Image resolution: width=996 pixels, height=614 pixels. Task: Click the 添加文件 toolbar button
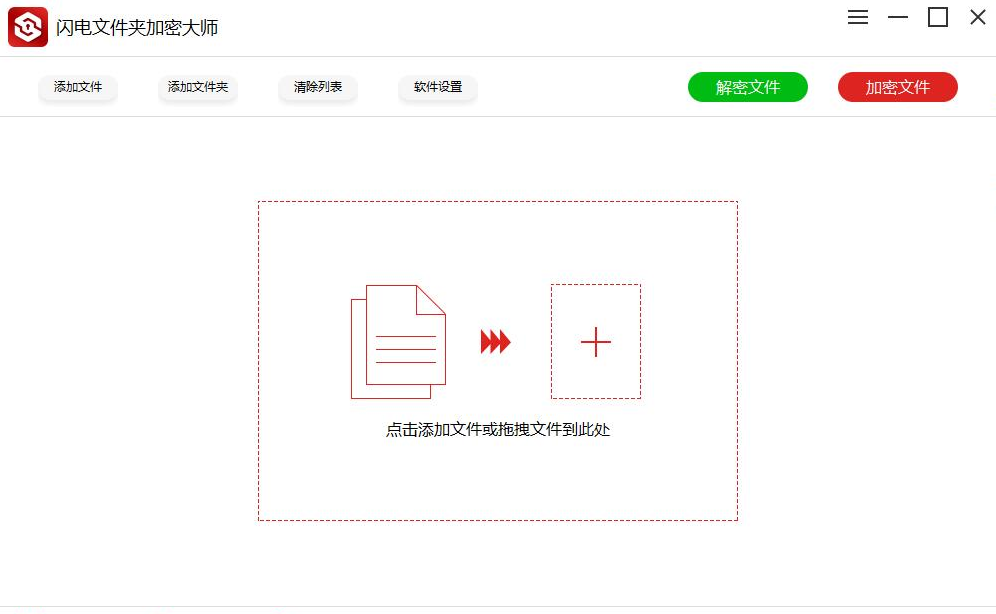pyautogui.click(x=78, y=88)
